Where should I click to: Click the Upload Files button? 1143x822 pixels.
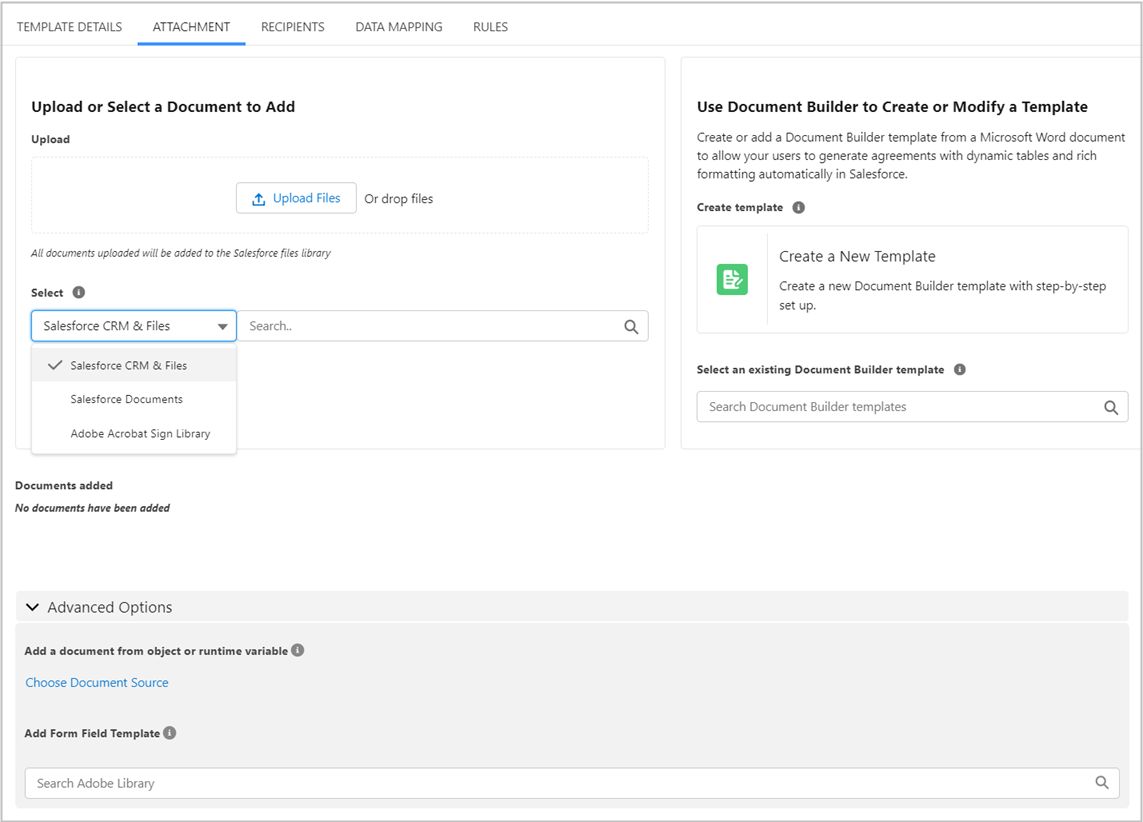tap(296, 198)
